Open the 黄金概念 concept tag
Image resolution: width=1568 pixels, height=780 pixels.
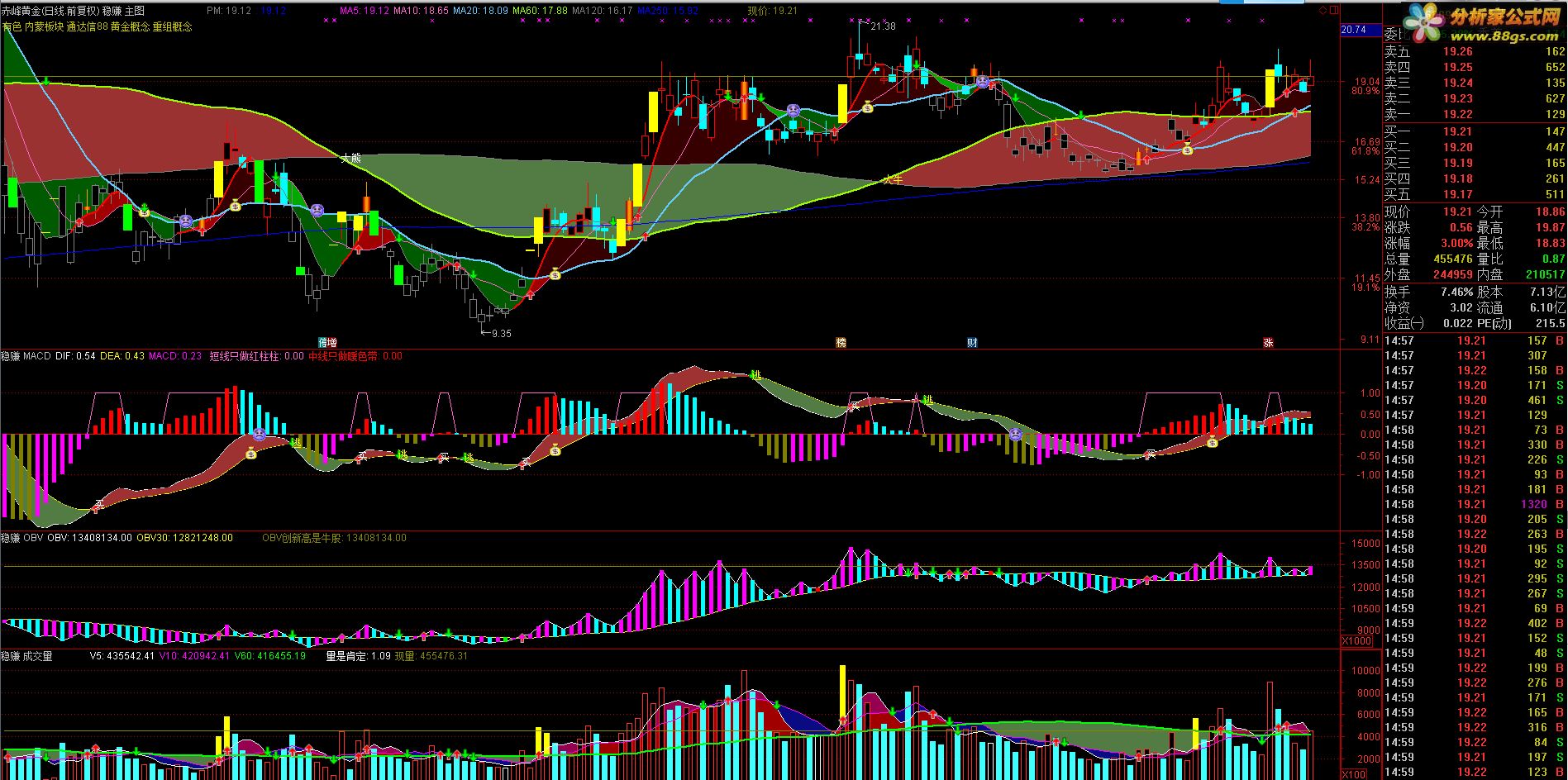pyautogui.click(x=130, y=26)
